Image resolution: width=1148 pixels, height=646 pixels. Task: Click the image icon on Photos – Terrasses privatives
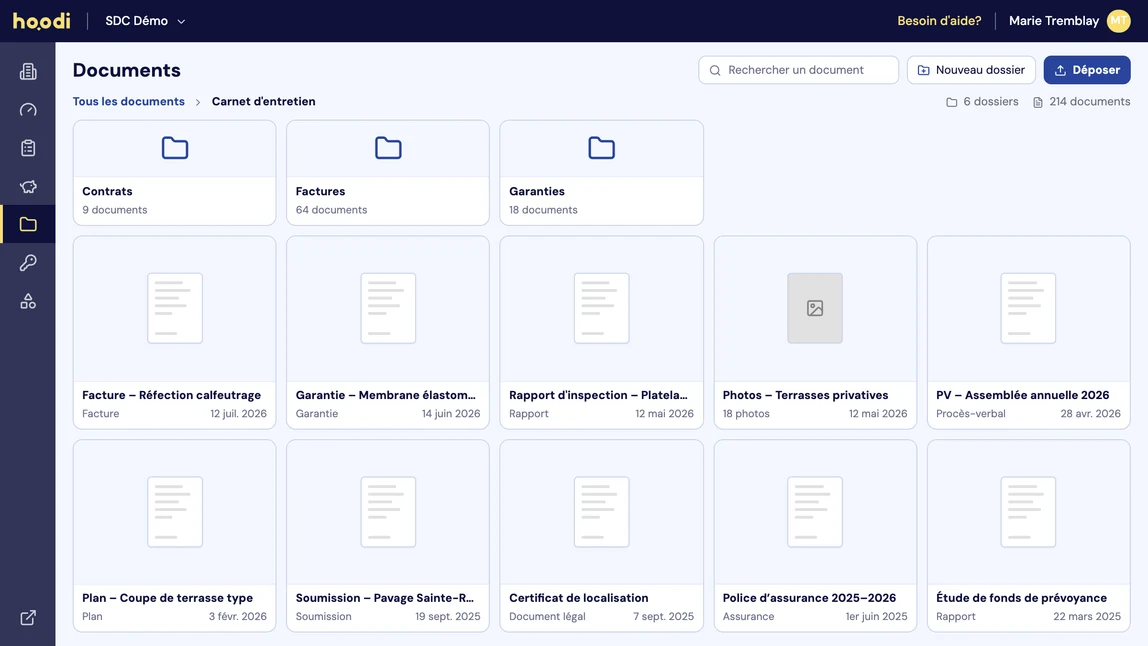815,308
